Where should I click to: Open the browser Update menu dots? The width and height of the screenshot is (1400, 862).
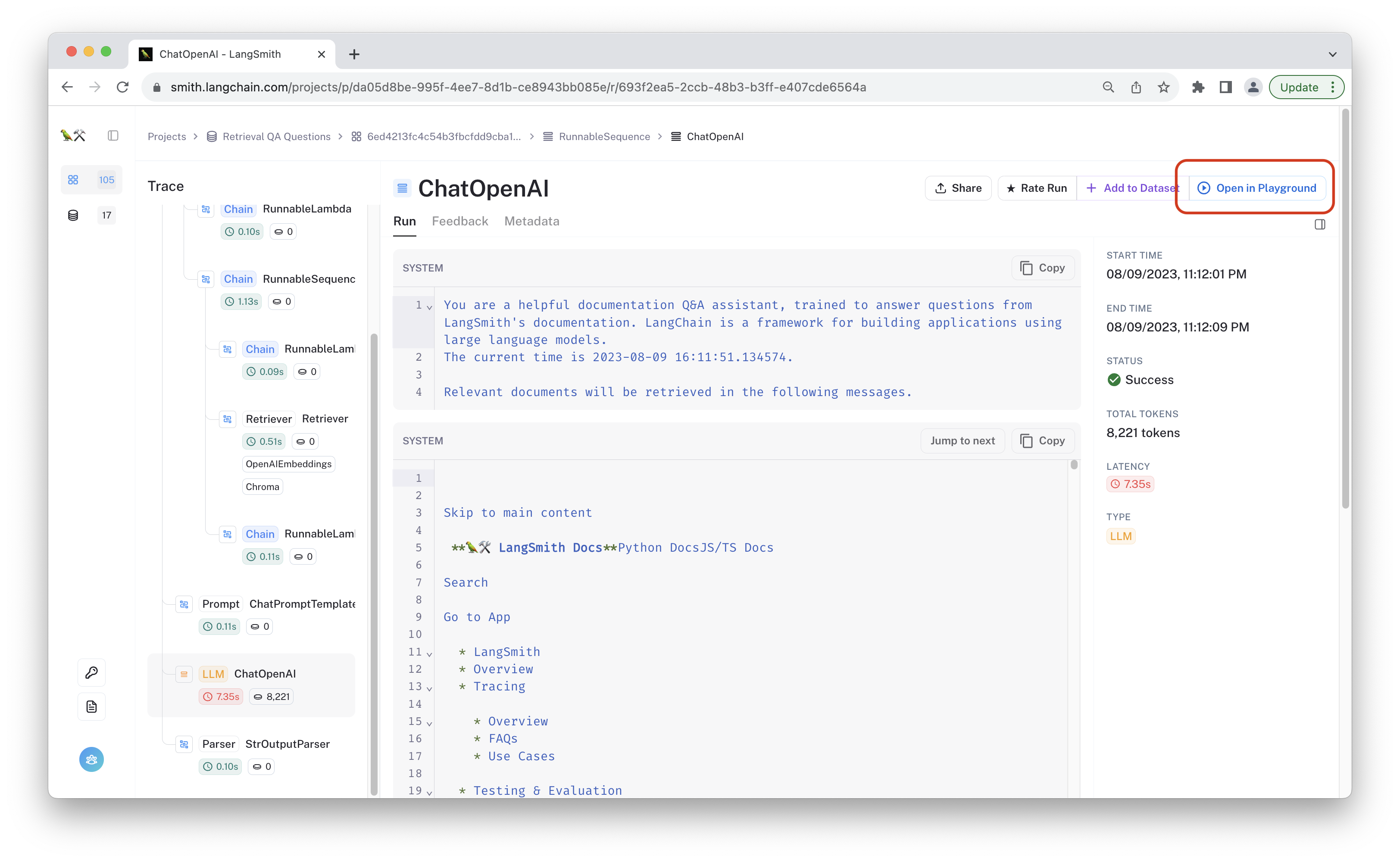click(1333, 87)
